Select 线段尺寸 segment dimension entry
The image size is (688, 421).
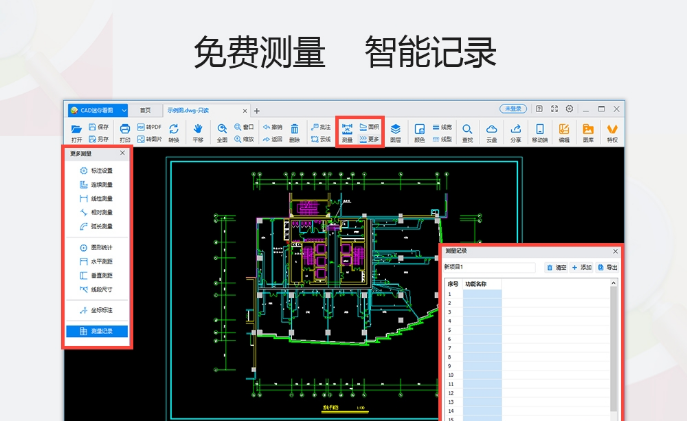[97, 289]
